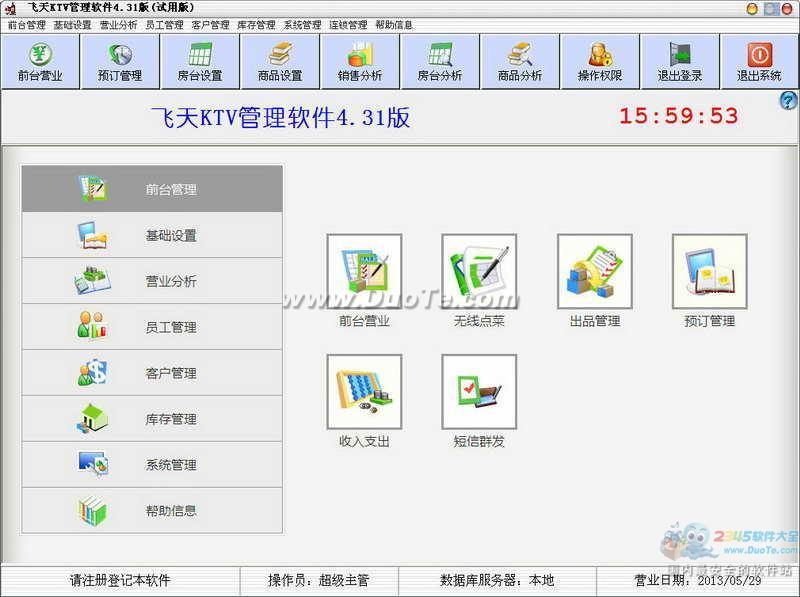Click the app icon in title bar
The height and width of the screenshot is (597, 800).
[x=10, y=8]
